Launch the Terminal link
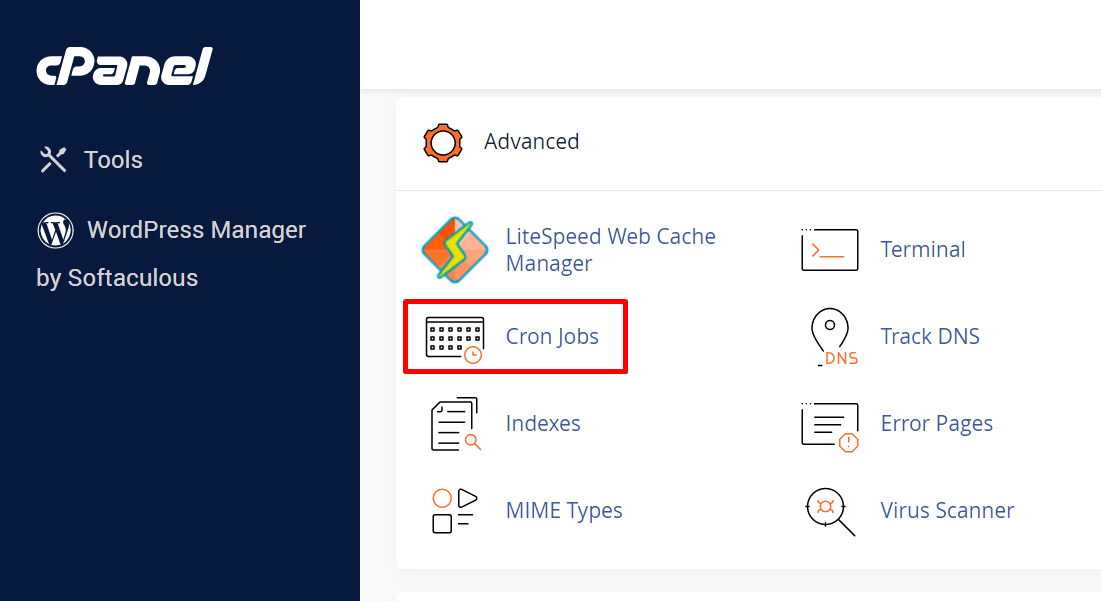This screenshot has width=1101, height=601. click(923, 249)
